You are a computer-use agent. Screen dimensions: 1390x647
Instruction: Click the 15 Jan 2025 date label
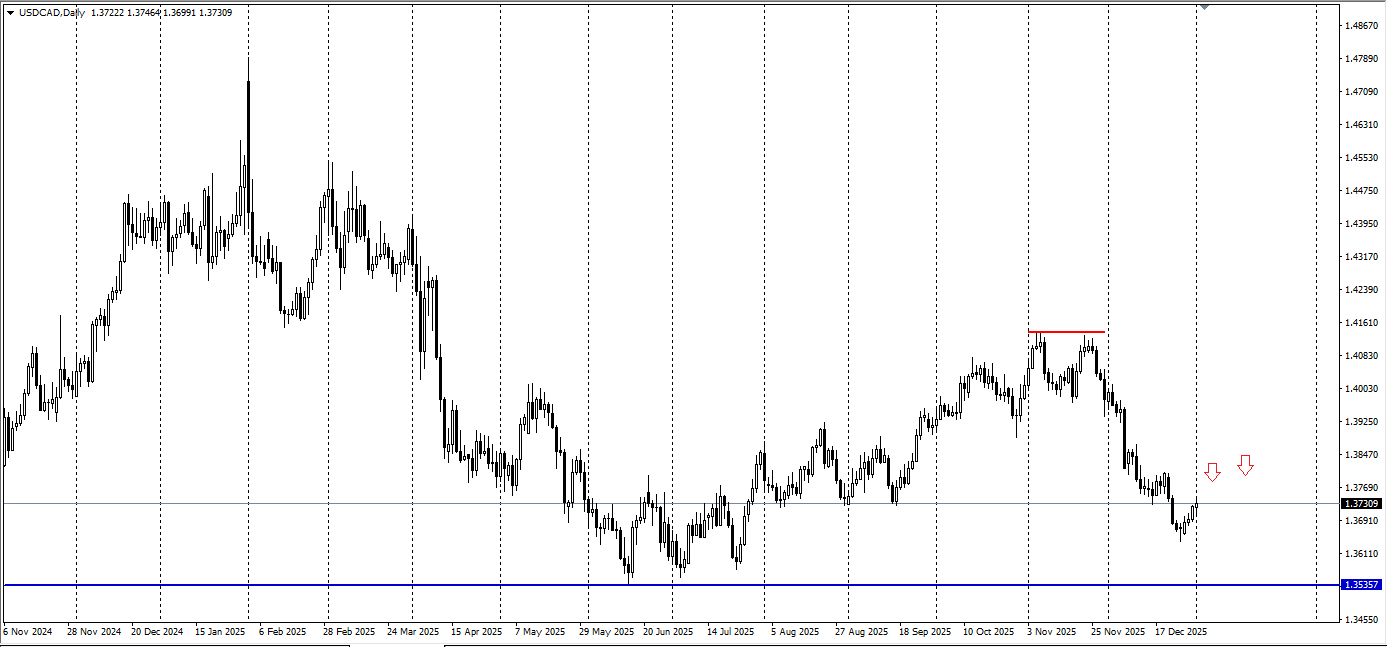tap(220, 632)
